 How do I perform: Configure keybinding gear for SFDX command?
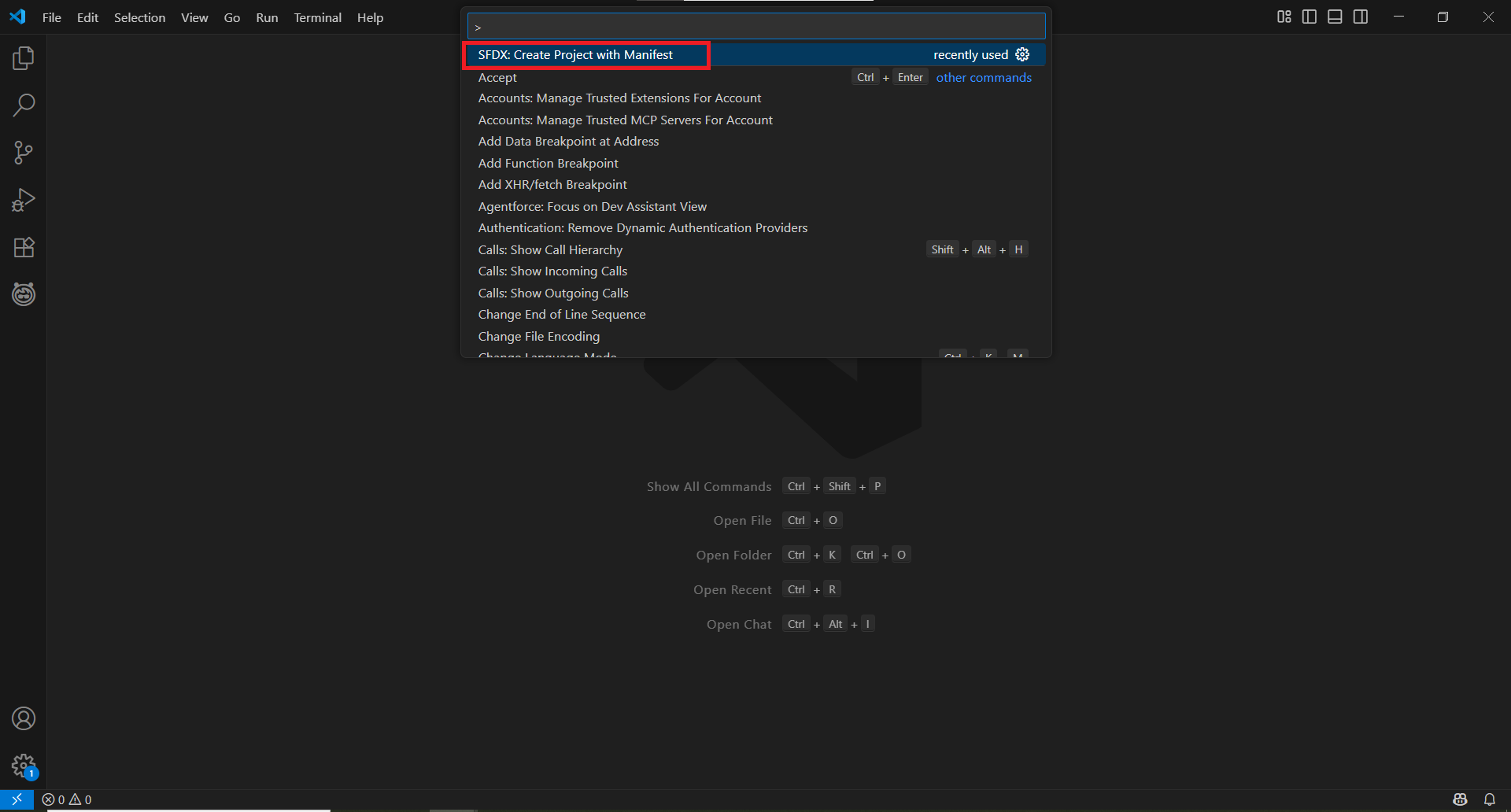coord(1022,54)
